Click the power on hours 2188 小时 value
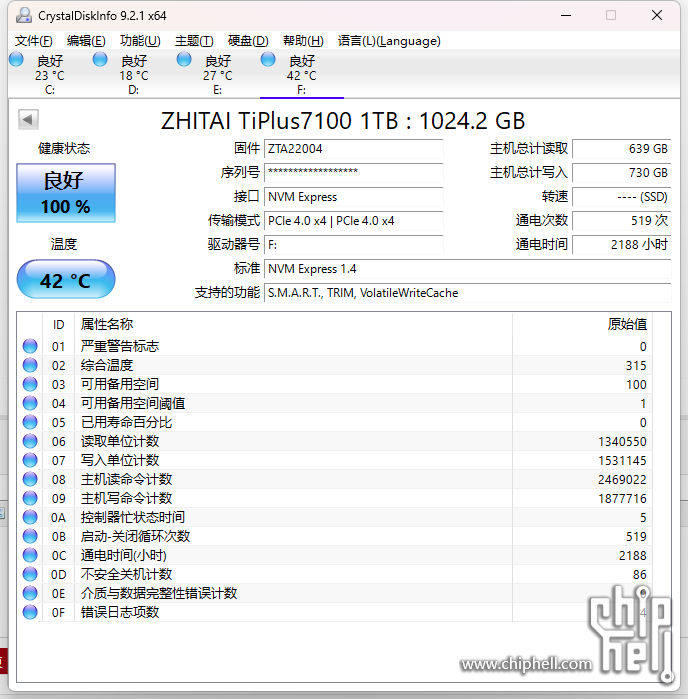This screenshot has width=688, height=699. click(622, 245)
